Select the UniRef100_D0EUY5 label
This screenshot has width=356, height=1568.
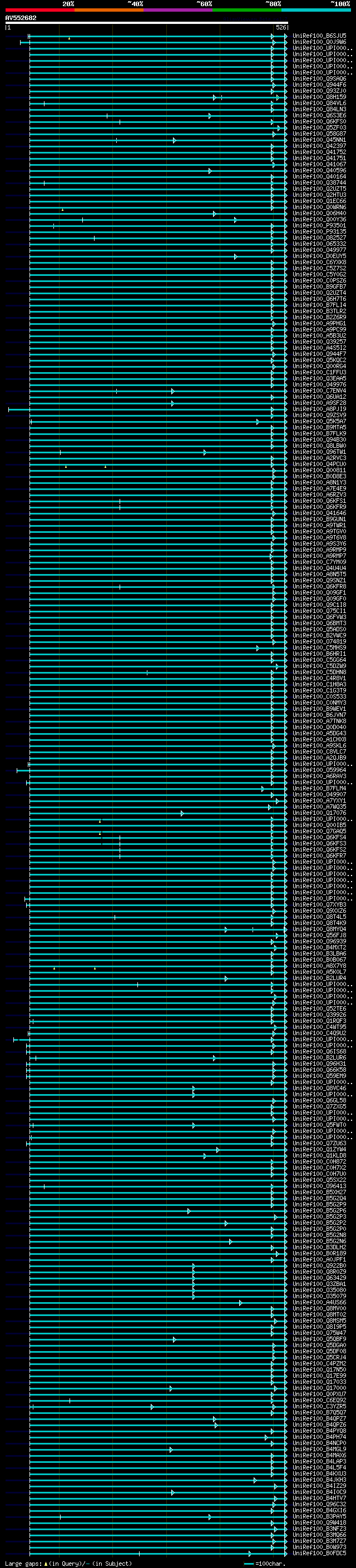click(x=319, y=256)
